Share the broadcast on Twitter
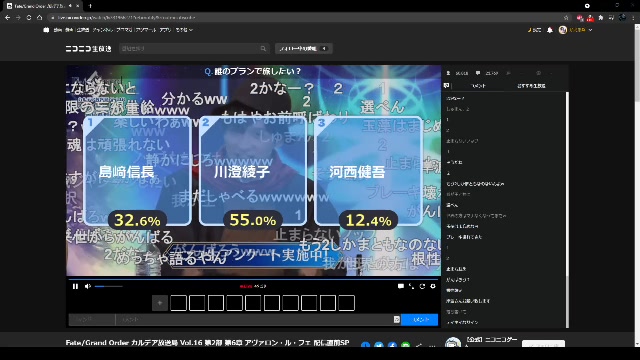 [379, 345]
